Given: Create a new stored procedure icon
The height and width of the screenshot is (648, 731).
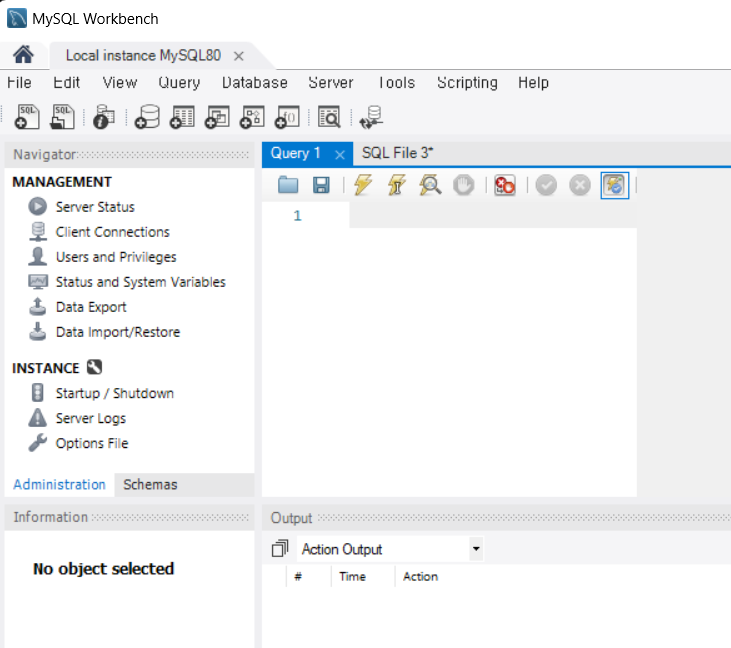Looking at the screenshot, I should pos(252,117).
